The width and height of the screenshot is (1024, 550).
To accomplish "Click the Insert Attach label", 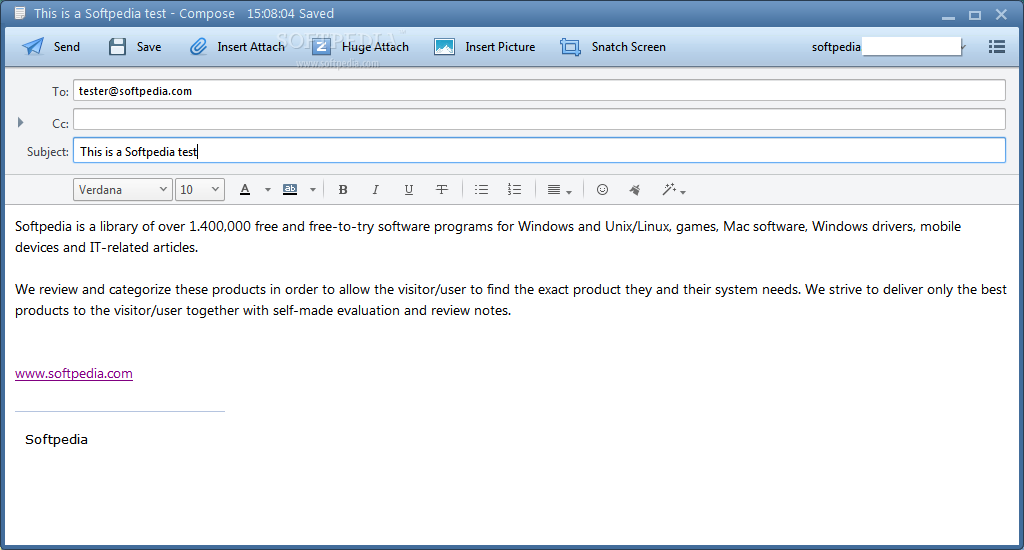I will coord(251,47).
